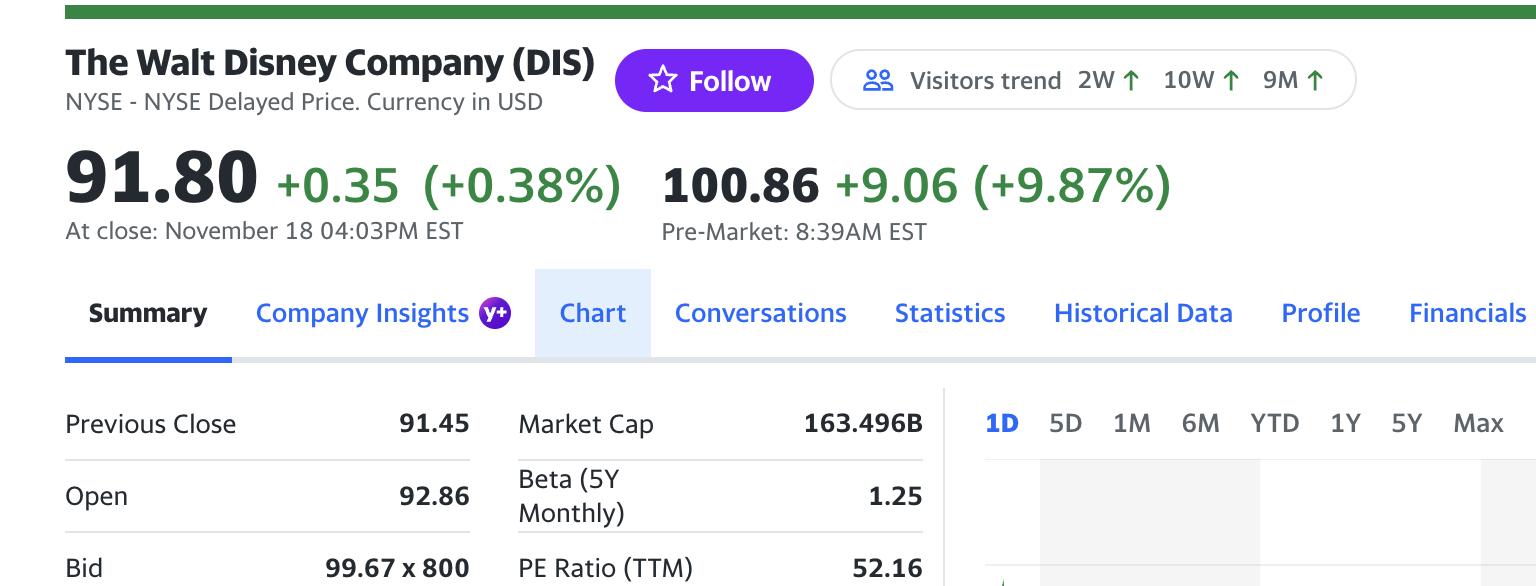Set chart range to YTD

tap(1274, 423)
